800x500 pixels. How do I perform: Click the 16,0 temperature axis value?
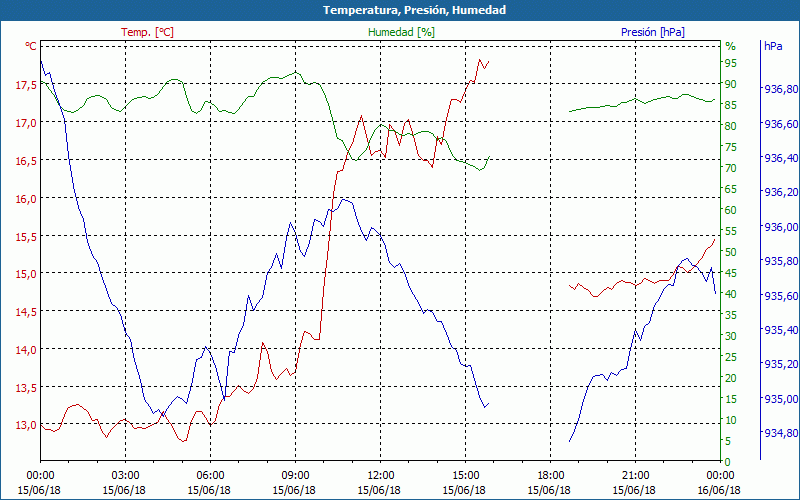coord(26,198)
